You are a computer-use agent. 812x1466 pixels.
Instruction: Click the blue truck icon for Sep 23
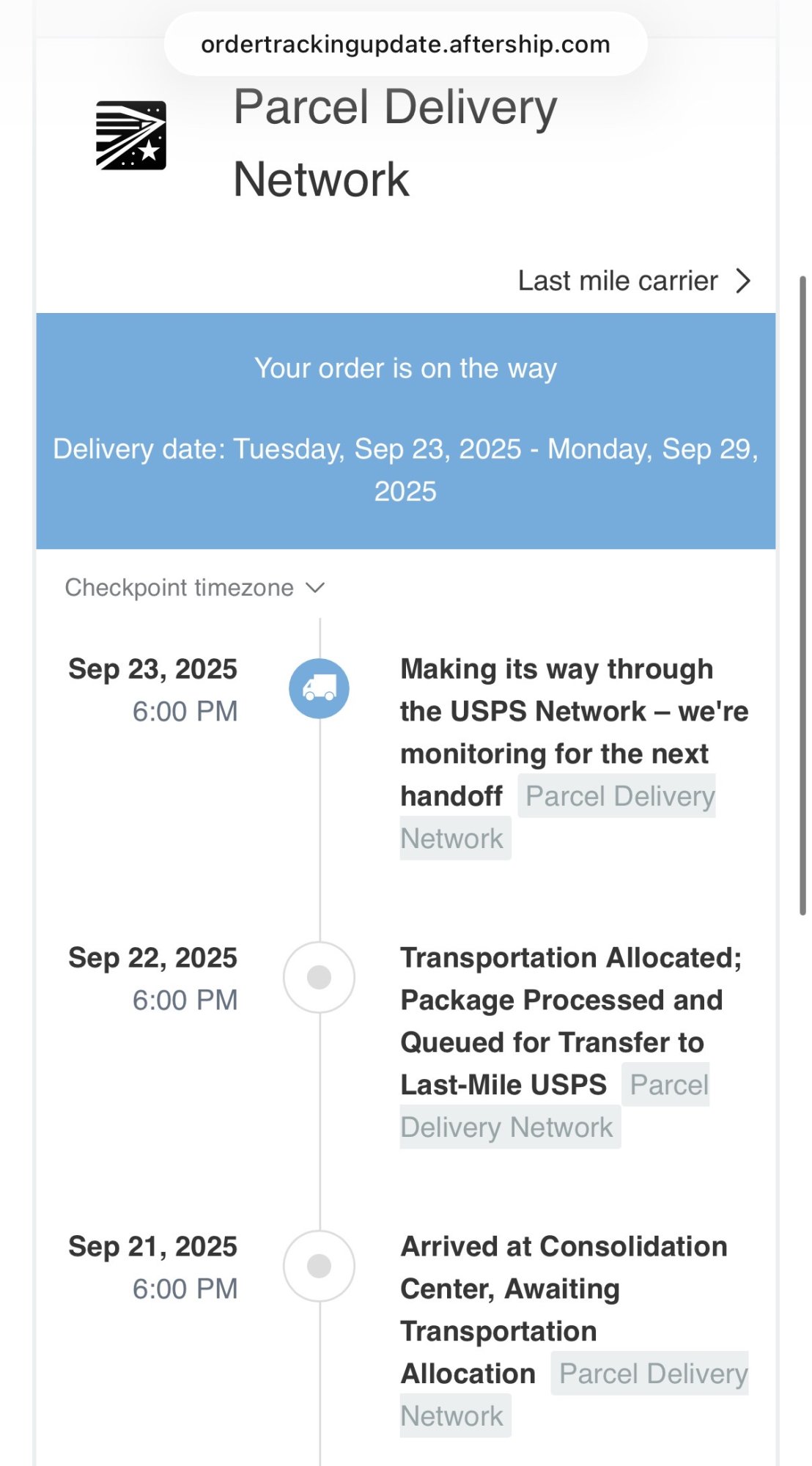319,688
